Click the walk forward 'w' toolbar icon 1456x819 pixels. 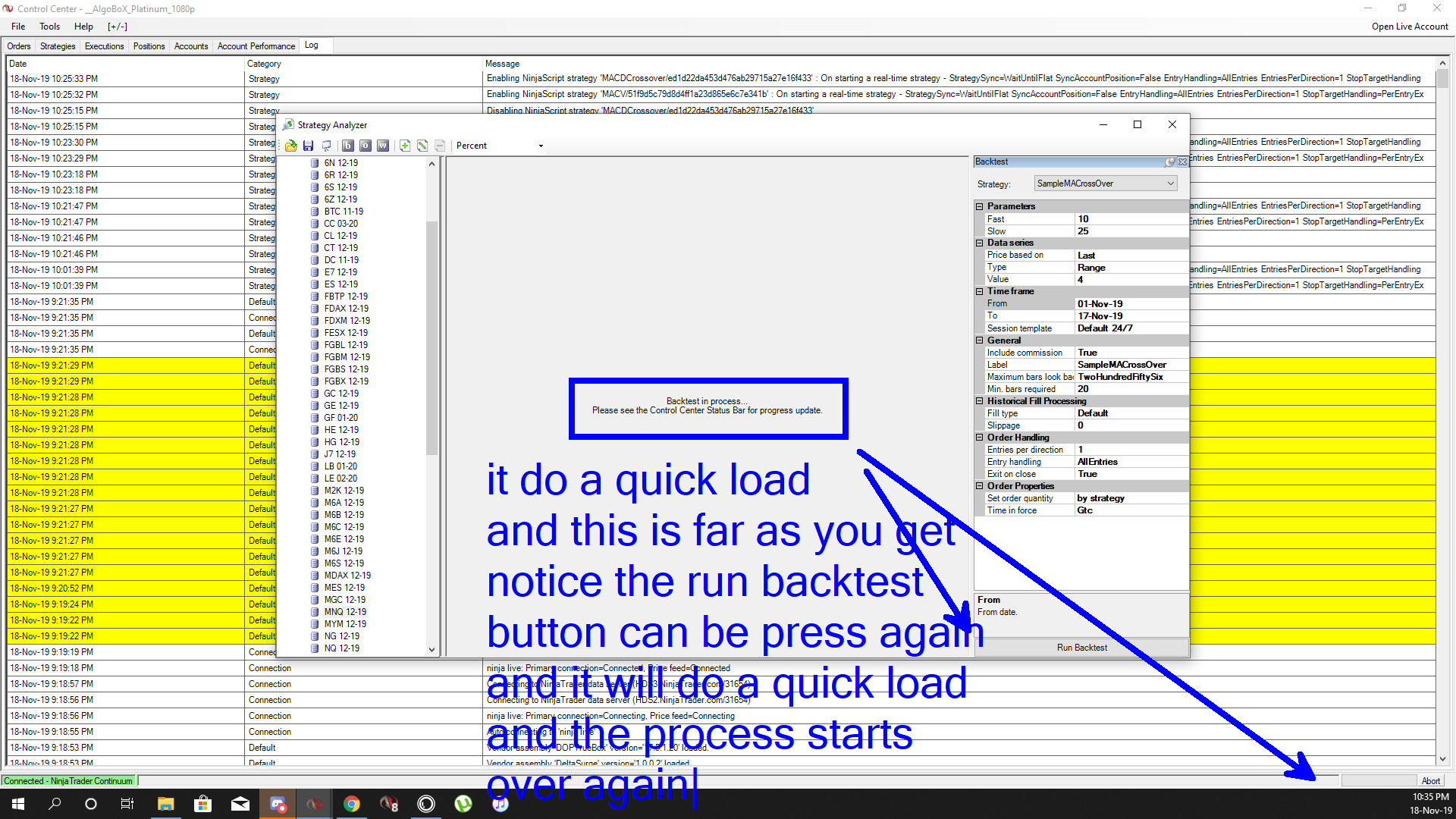coord(383,146)
